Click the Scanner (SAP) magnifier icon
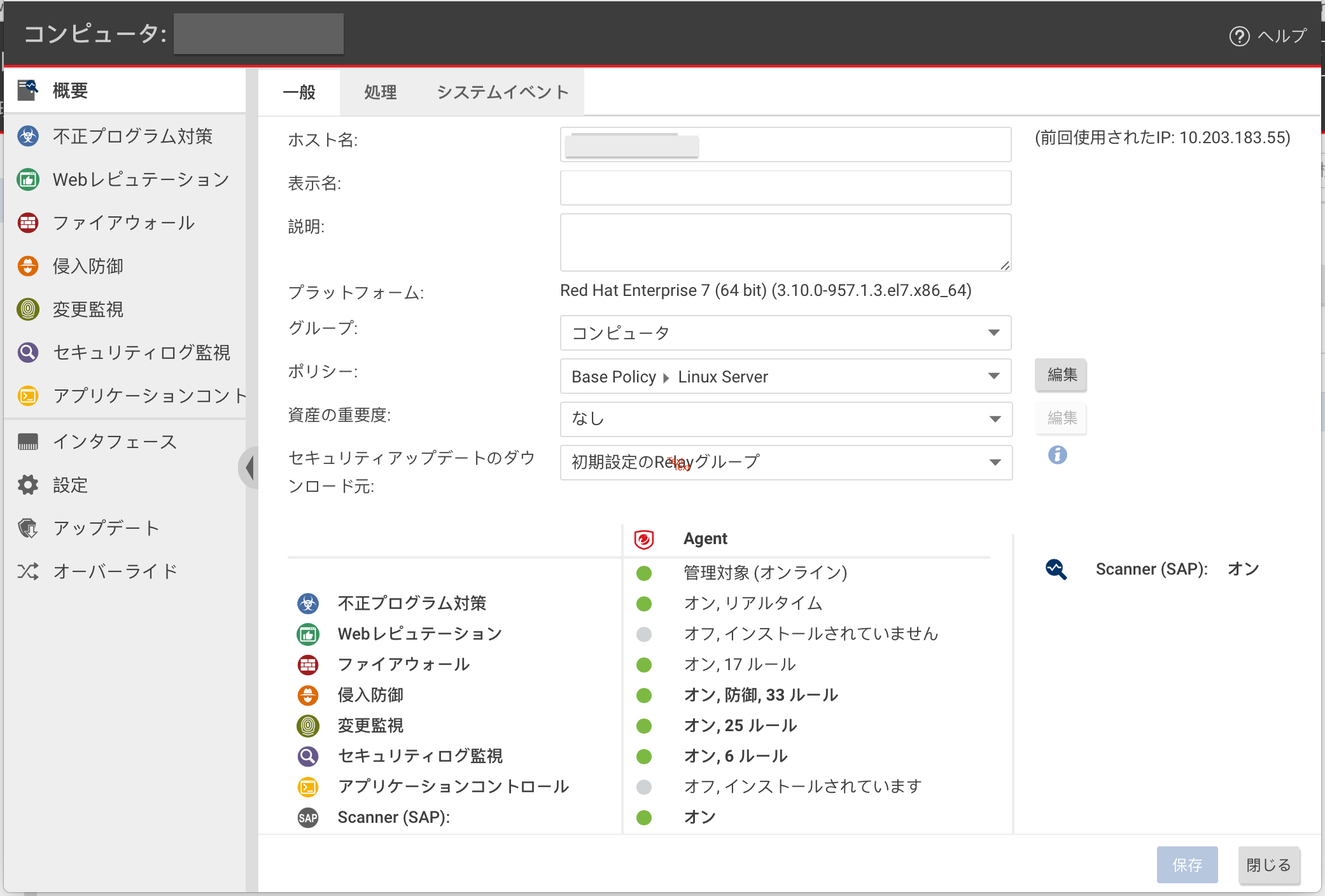The image size is (1325, 896). click(x=1056, y=569)
